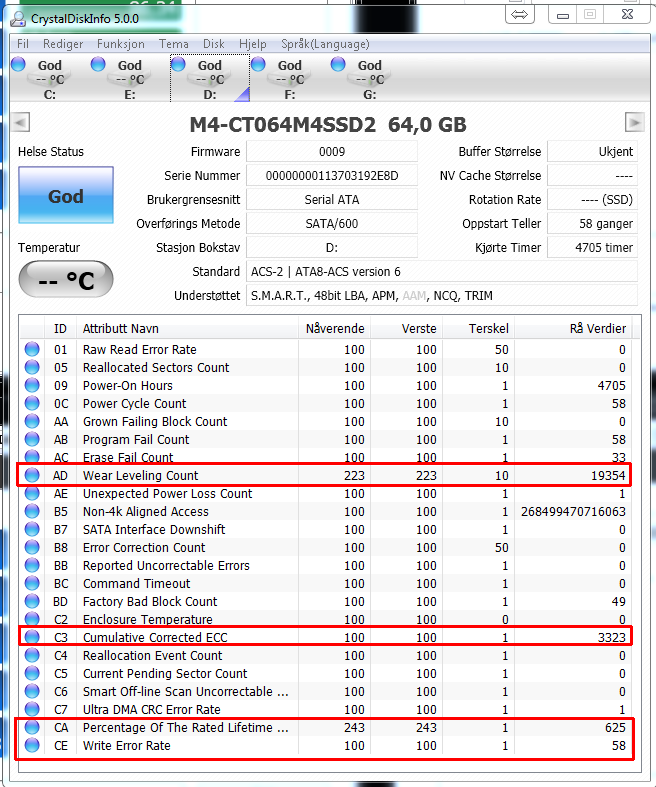
Task: Open the Hjelp menu
Action: (253, 44)
